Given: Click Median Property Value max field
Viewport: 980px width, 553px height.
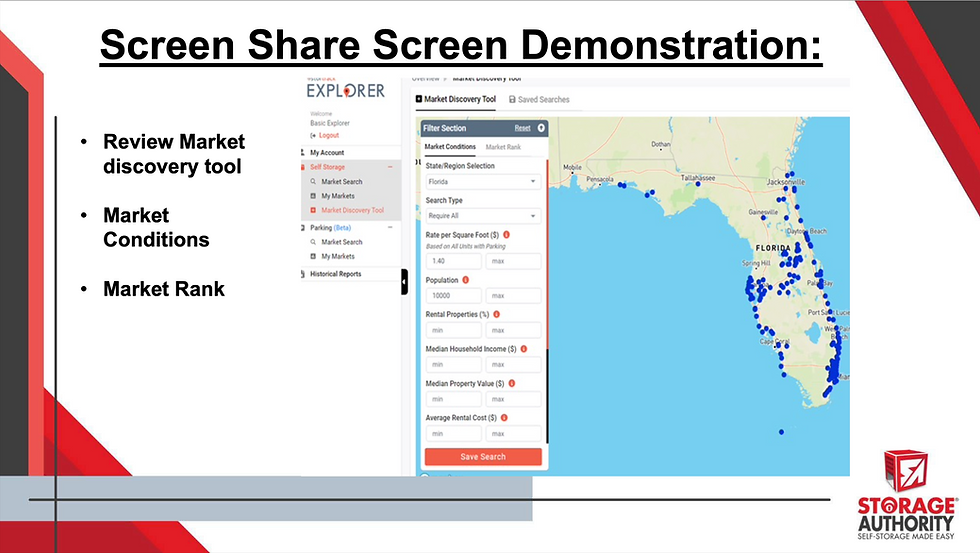Looking at the screenshot, I should click(513, 399).
